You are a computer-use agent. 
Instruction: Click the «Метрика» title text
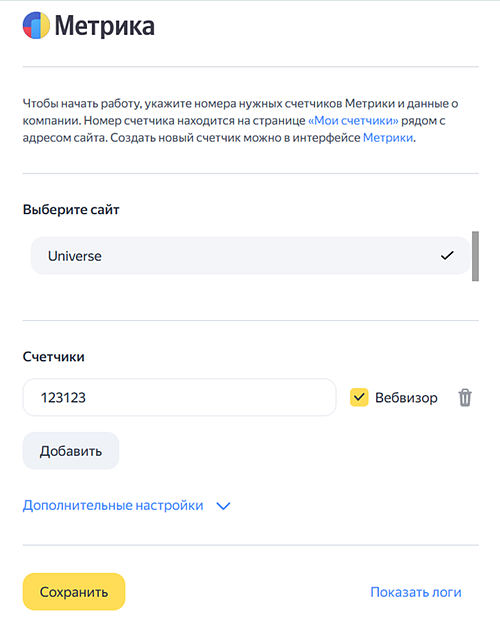(105, 26)
